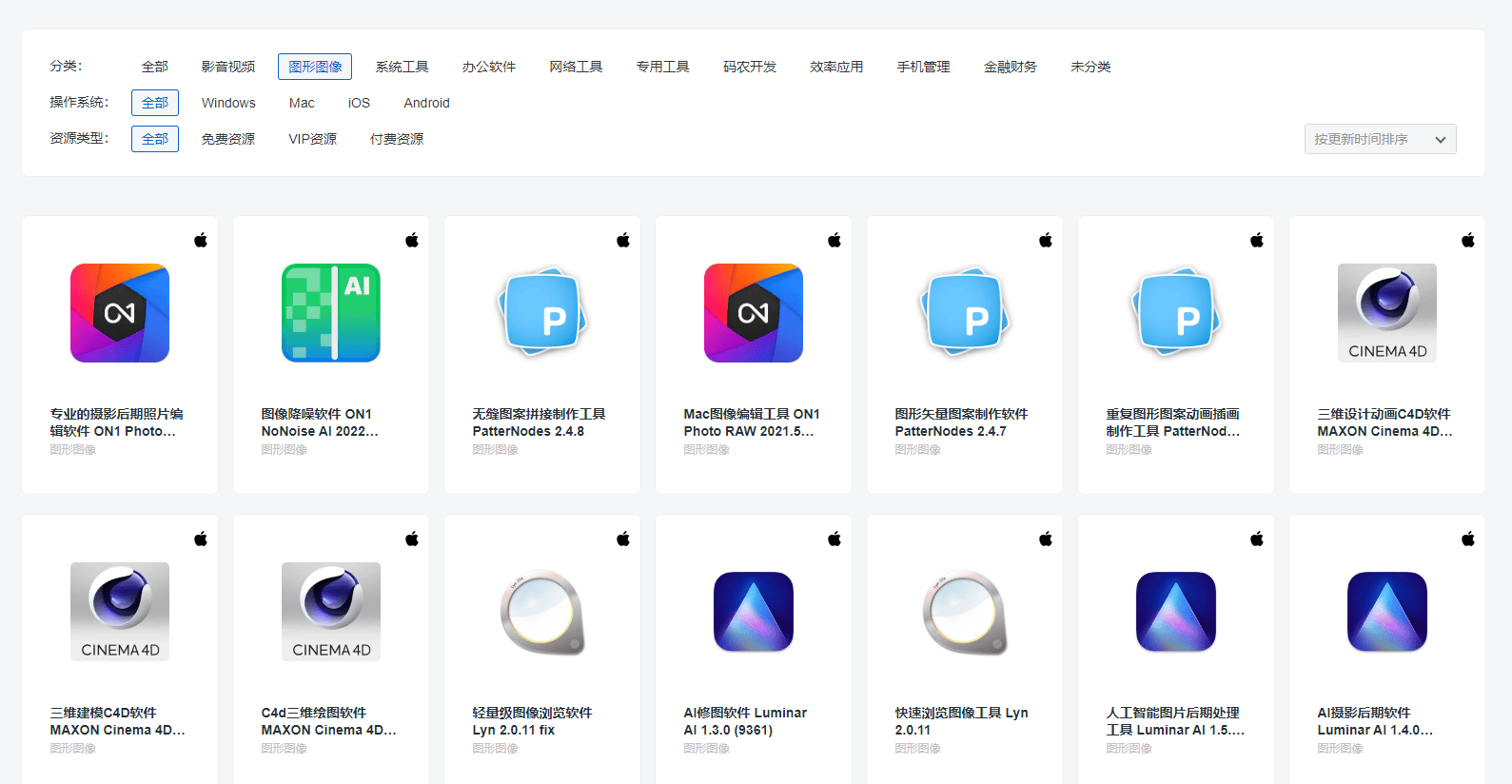Filter operating system by Mac
This screenshot has height=784, width=1512.
point(302,103)
